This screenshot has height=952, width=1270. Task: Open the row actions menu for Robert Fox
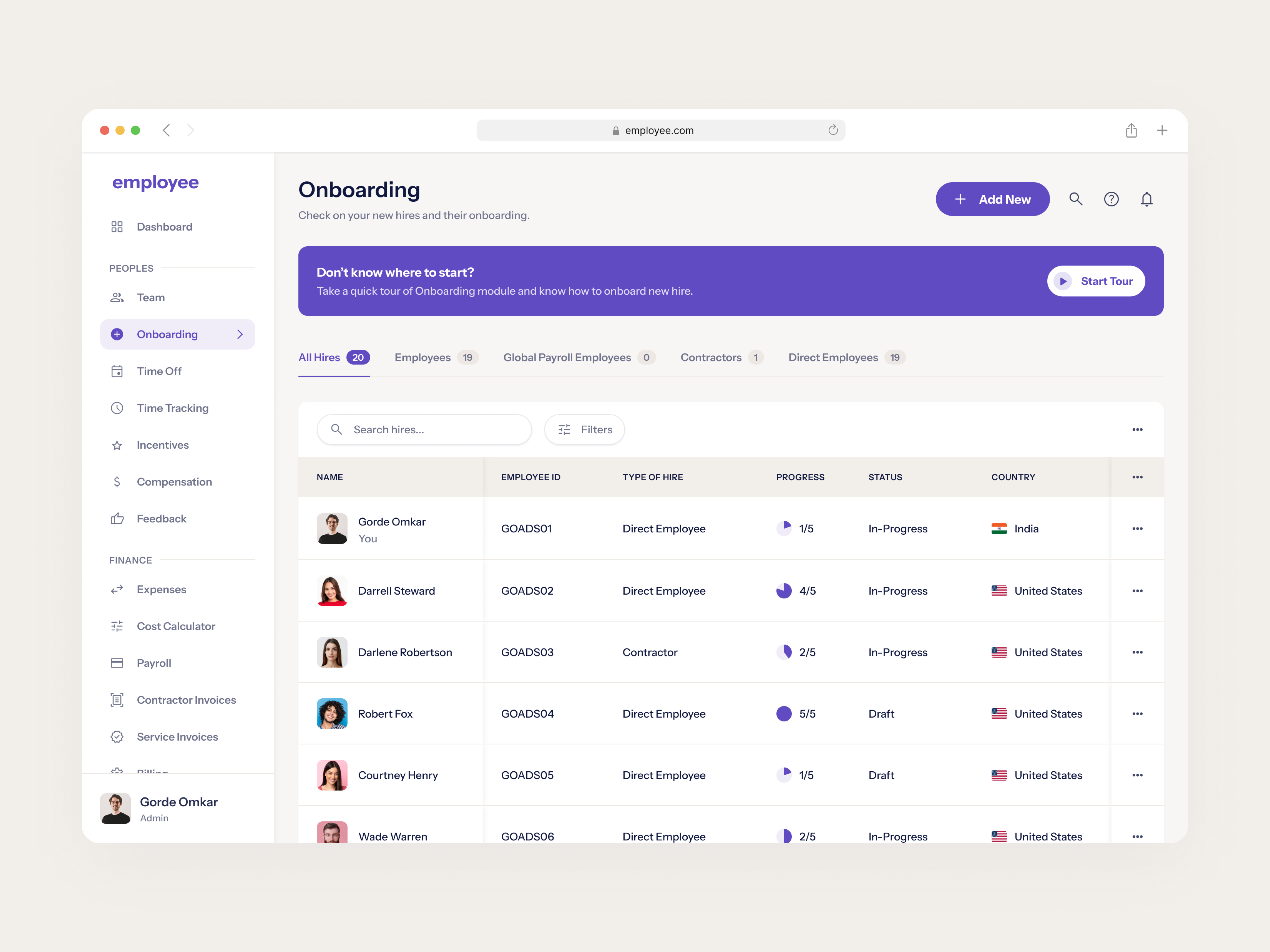(1137, 713)
